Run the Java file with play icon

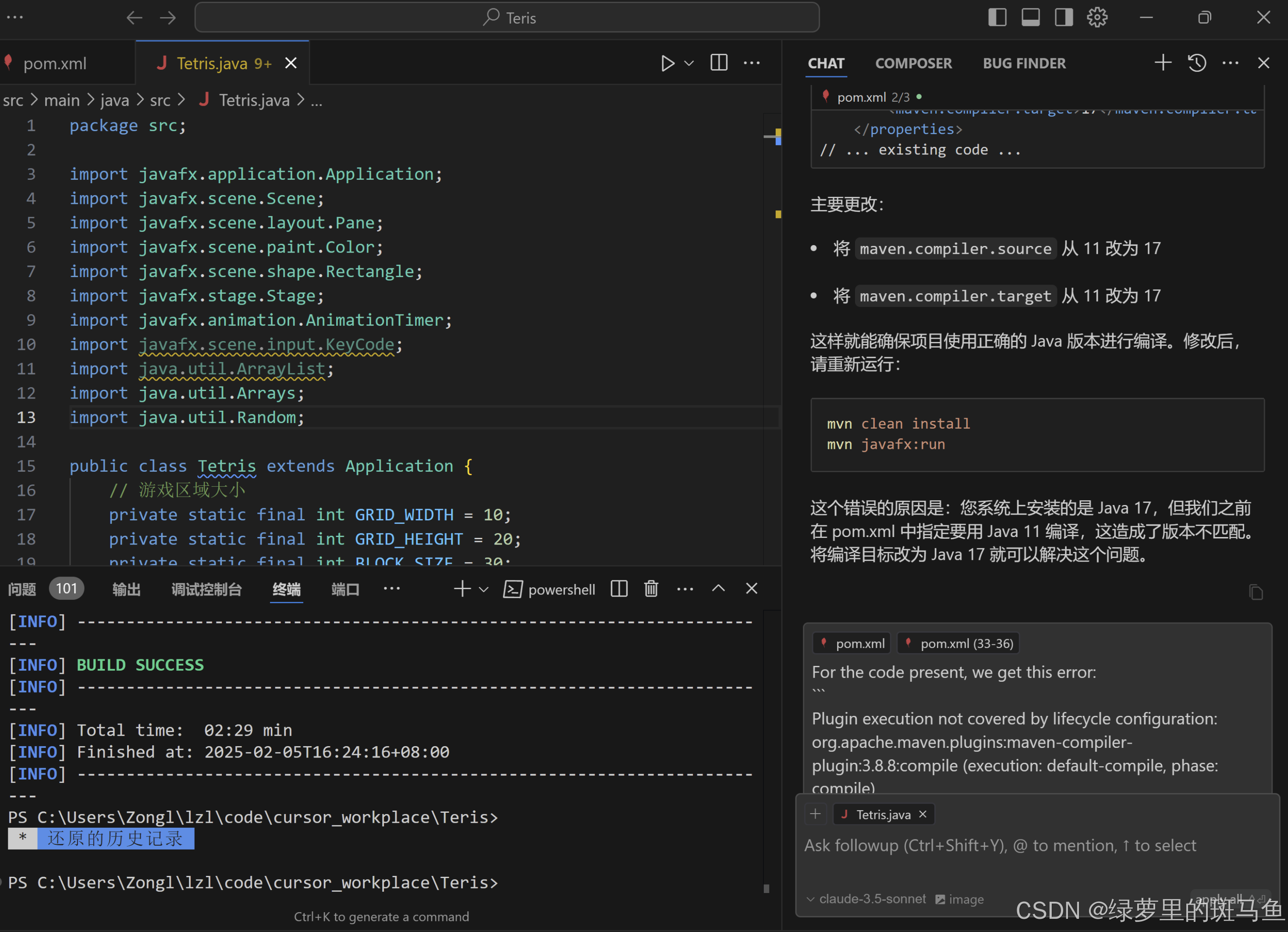tap(668, 63)
